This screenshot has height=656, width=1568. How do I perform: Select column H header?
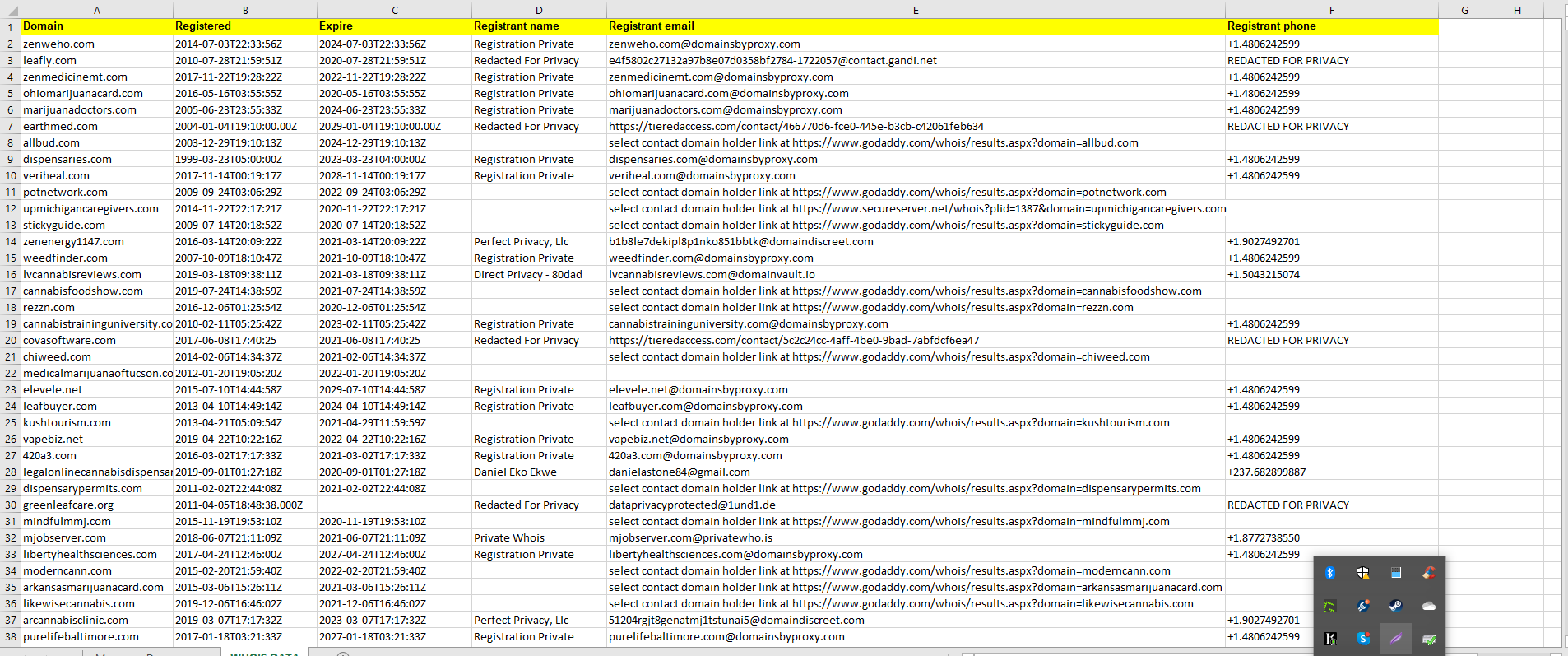tap(1517, 11)
